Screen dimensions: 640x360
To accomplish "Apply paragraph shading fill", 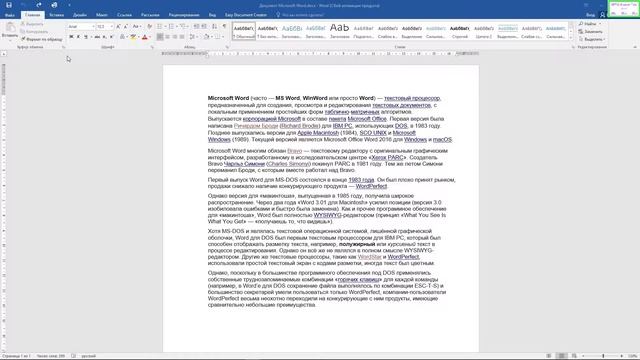I will (x=207, y=37).
